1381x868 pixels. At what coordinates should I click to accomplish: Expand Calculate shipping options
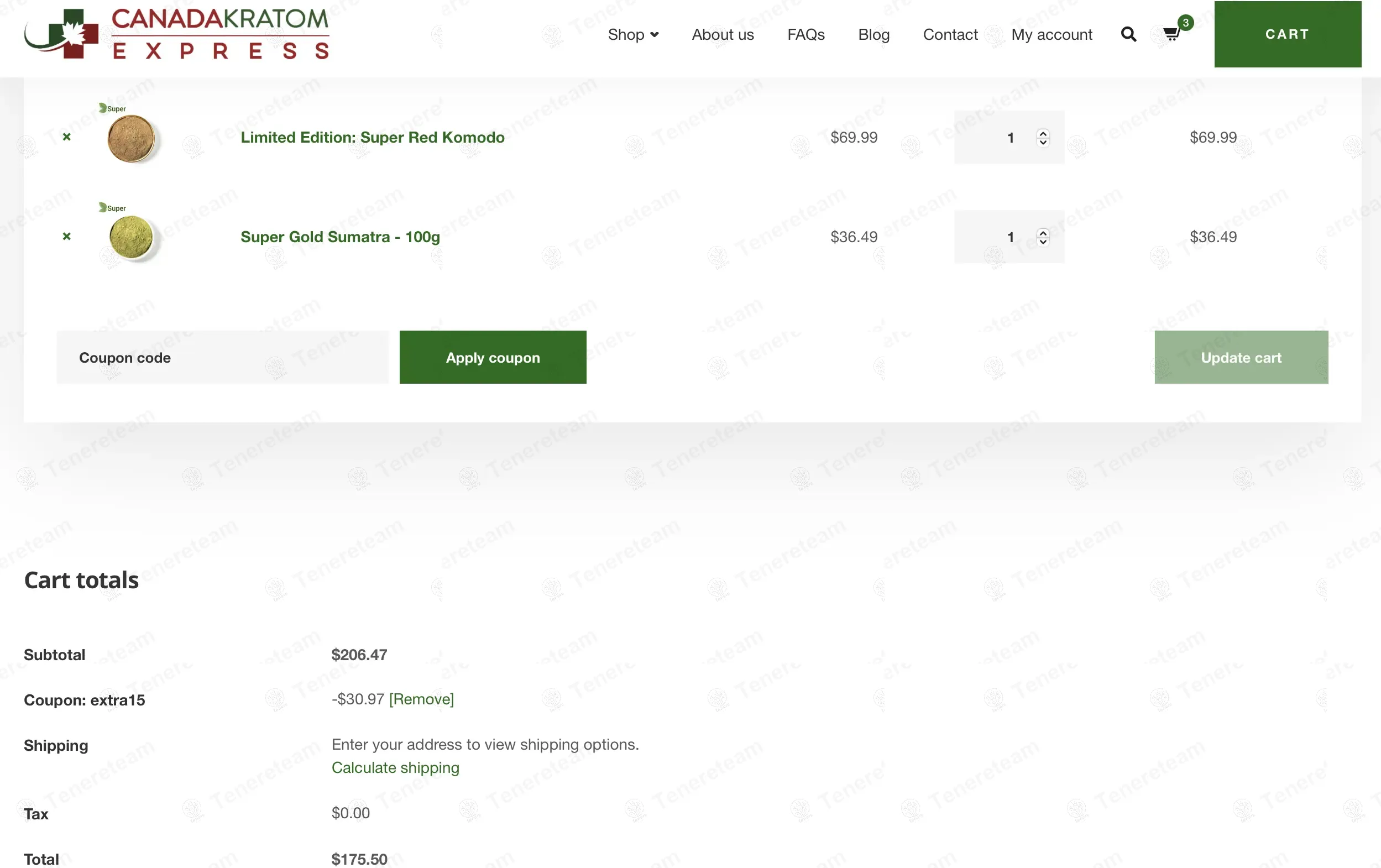coord(395,767)
